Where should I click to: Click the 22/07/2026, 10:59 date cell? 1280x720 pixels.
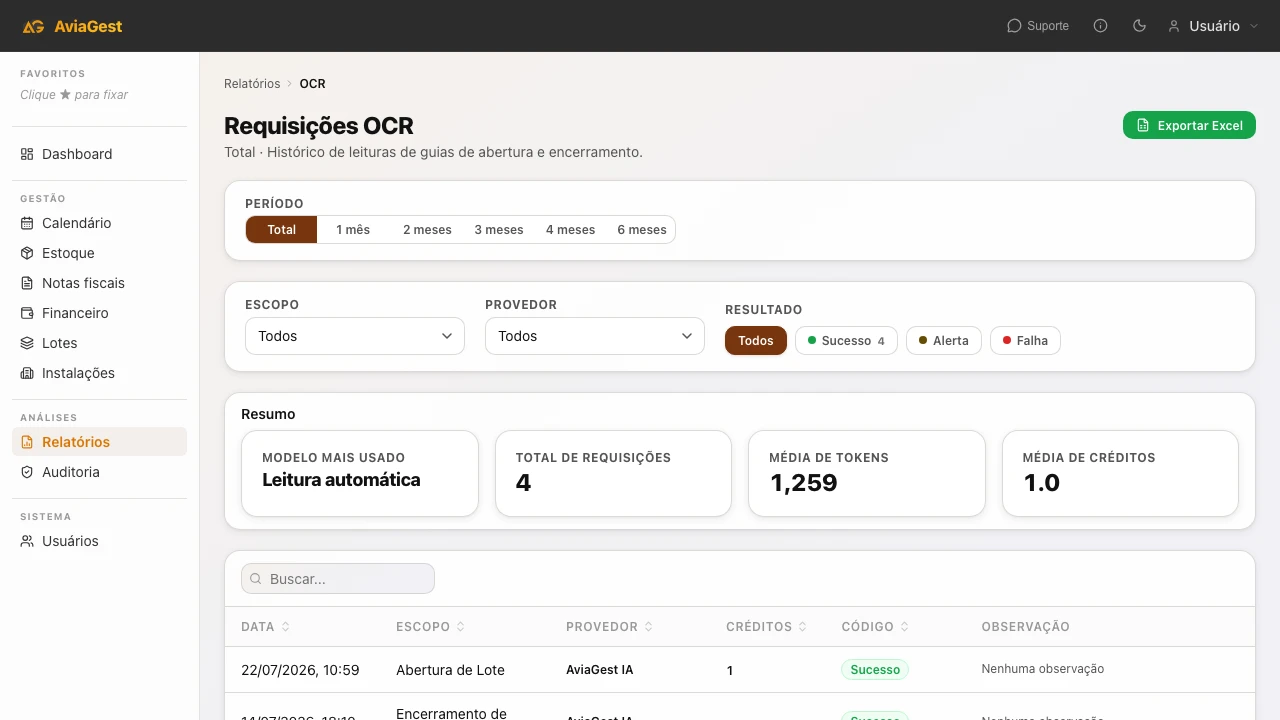point(300,670)
